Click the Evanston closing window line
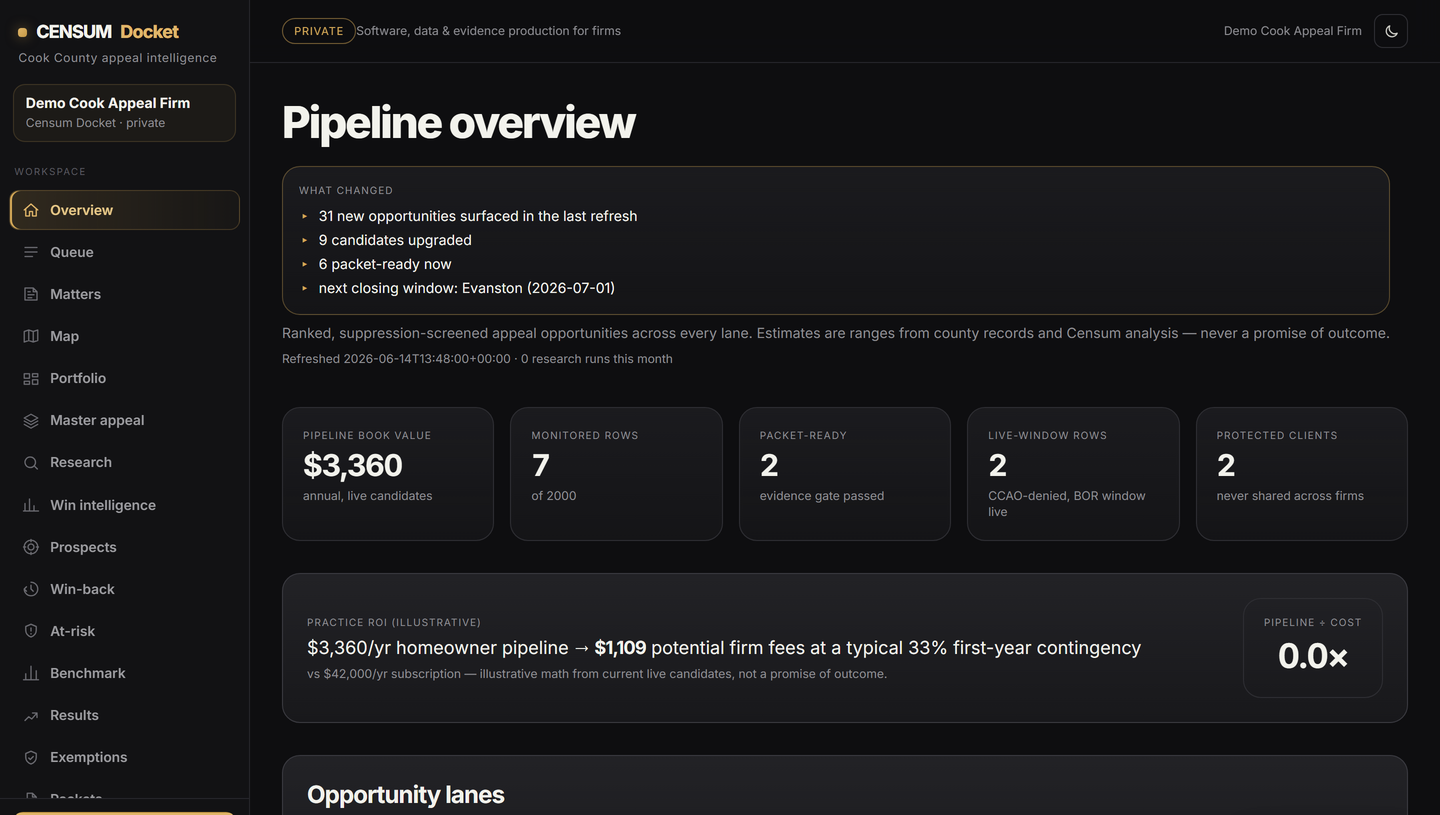Viewport: 1440px width, 815px height. coord(467,288)
